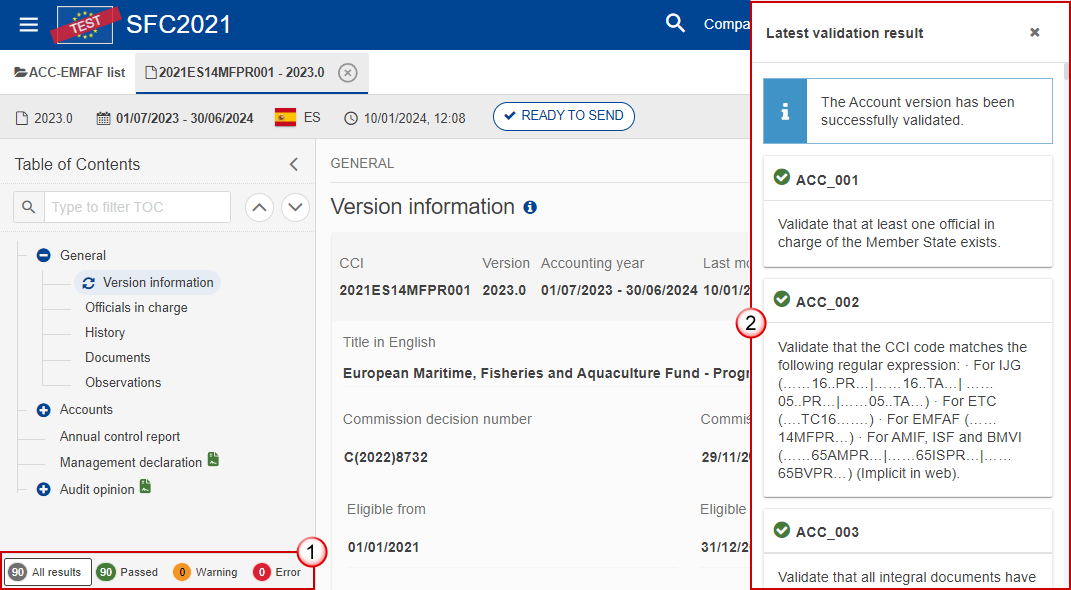
Task: Collapse the General tree section
Action: pos(43,256)
